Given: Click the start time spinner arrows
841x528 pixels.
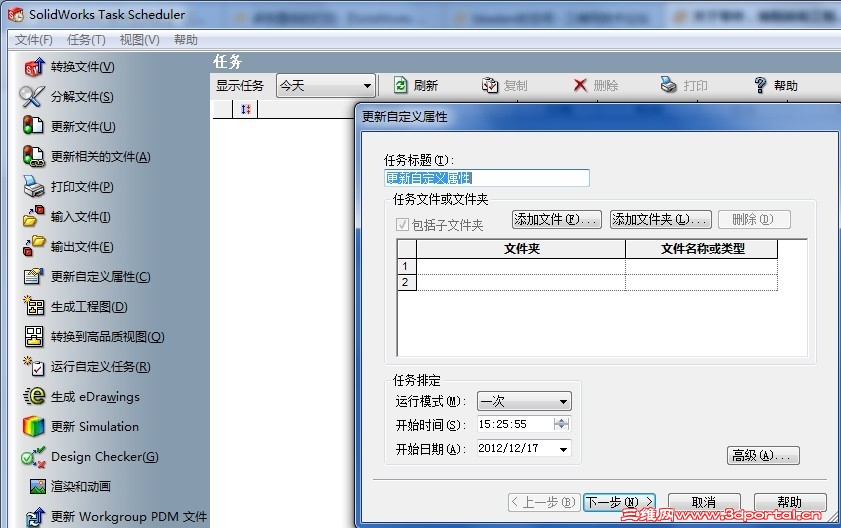Looking at the screenshot, I should tap(561, 424).
